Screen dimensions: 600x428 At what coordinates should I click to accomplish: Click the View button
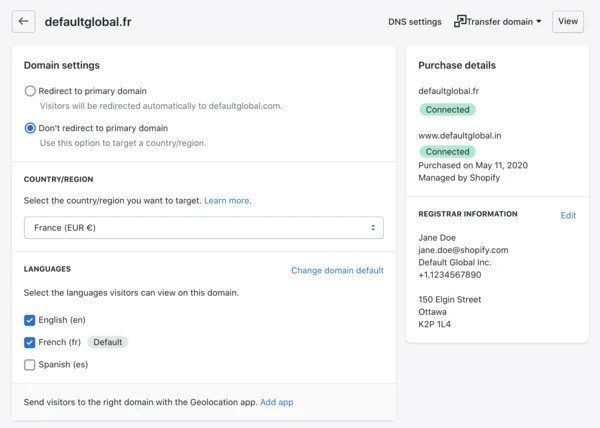568,21
